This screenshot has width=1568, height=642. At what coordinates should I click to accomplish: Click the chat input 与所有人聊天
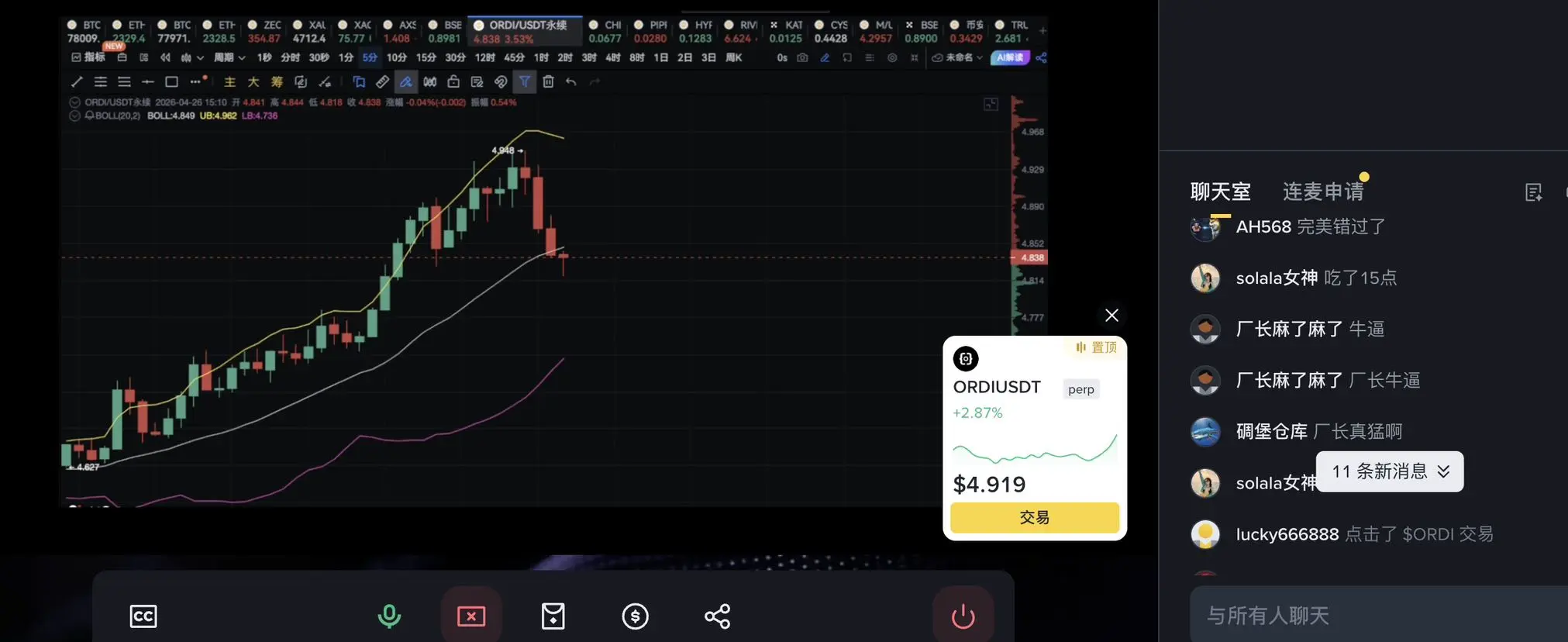[1379, 616]
